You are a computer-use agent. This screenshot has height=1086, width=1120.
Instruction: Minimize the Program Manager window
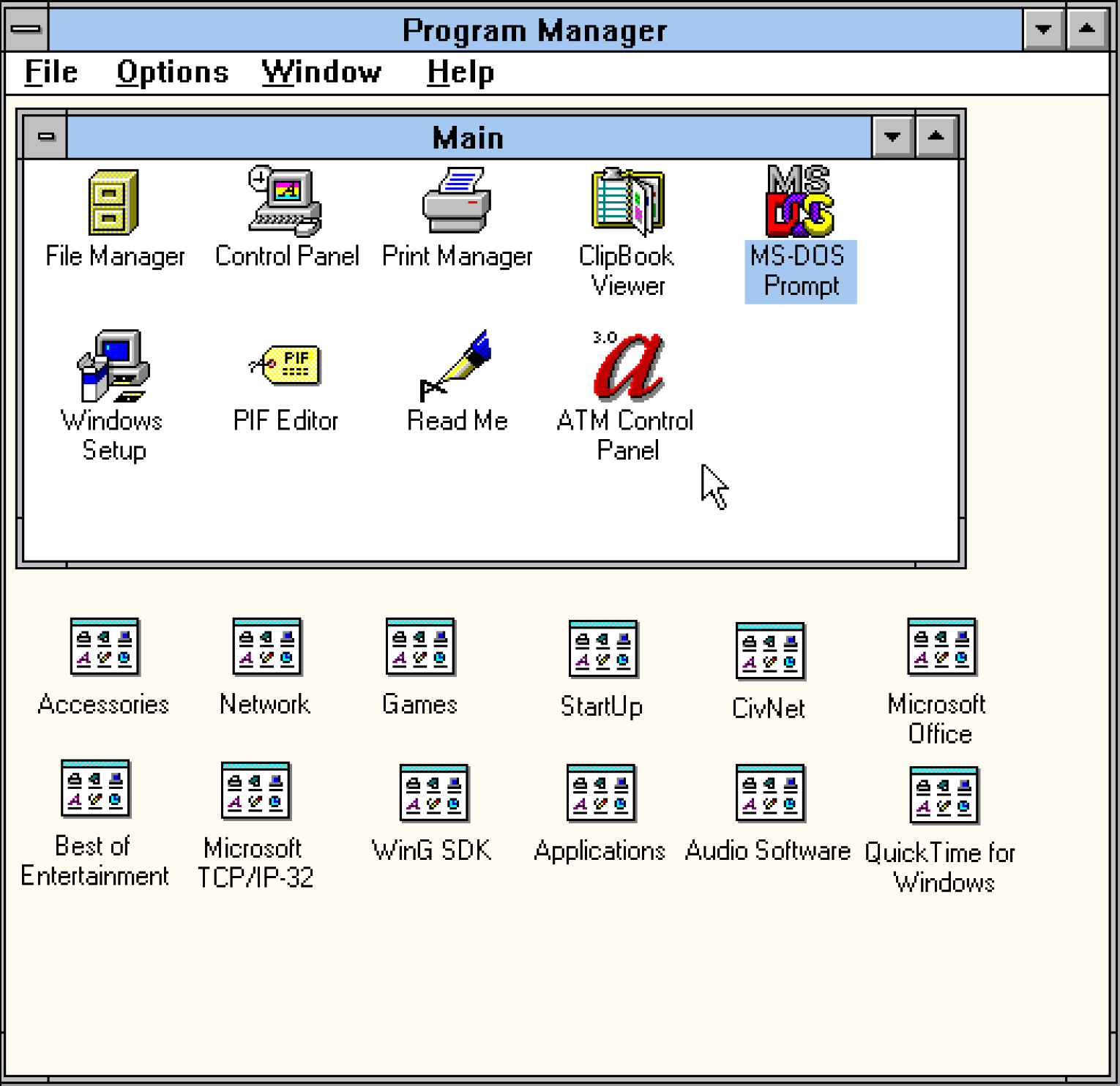1043,29
